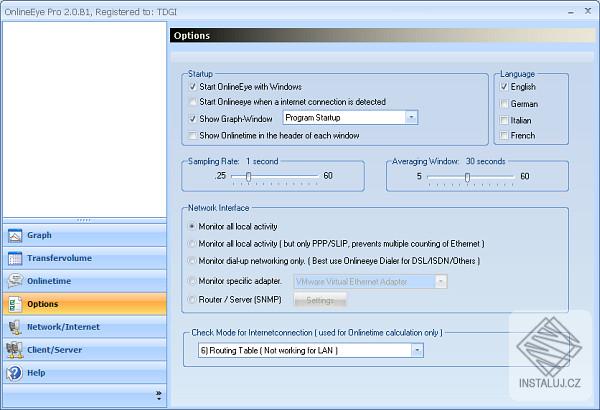Select PPP/SLIP only local activity option

192,244
